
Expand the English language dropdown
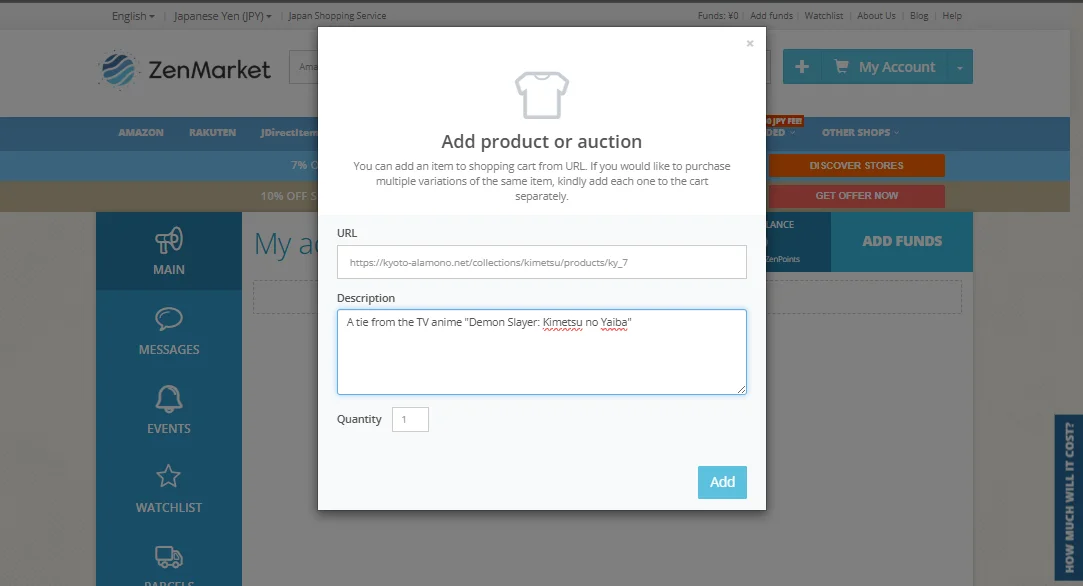click(133, 16)
